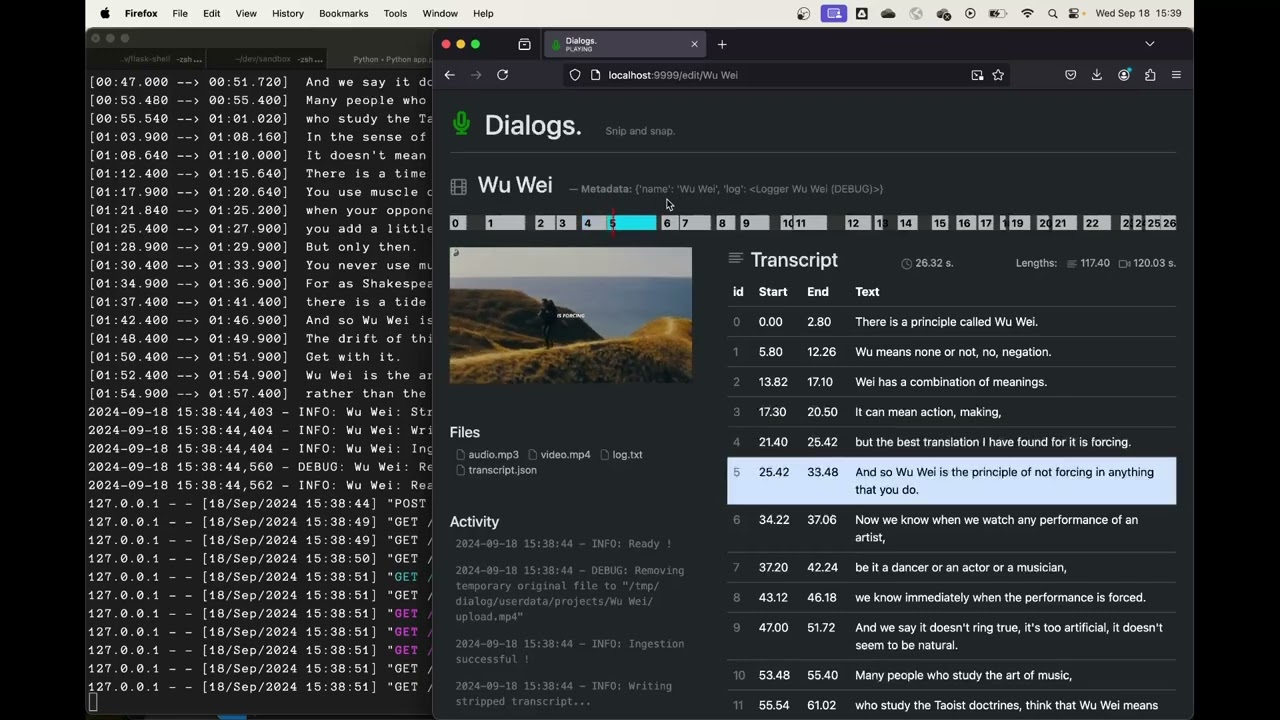Select the highlighted transcript row 5
Image resolution: width=1280 pixels, height=720 pixels.
[952, 481]
